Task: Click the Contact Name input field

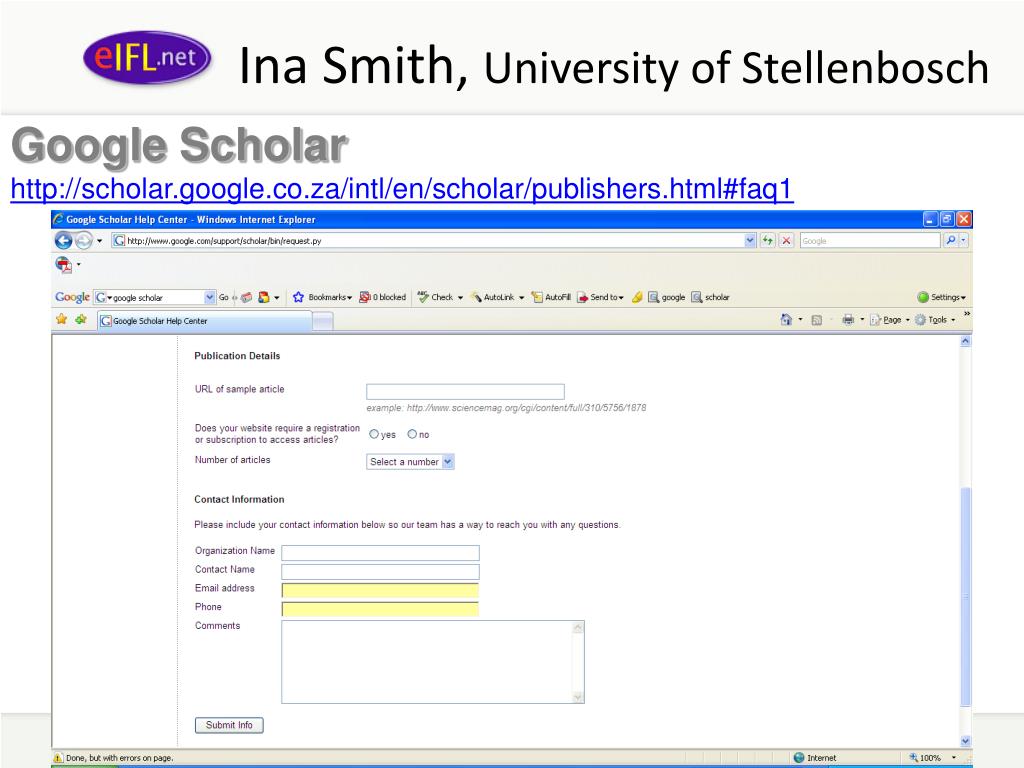Action: [380, 571]
